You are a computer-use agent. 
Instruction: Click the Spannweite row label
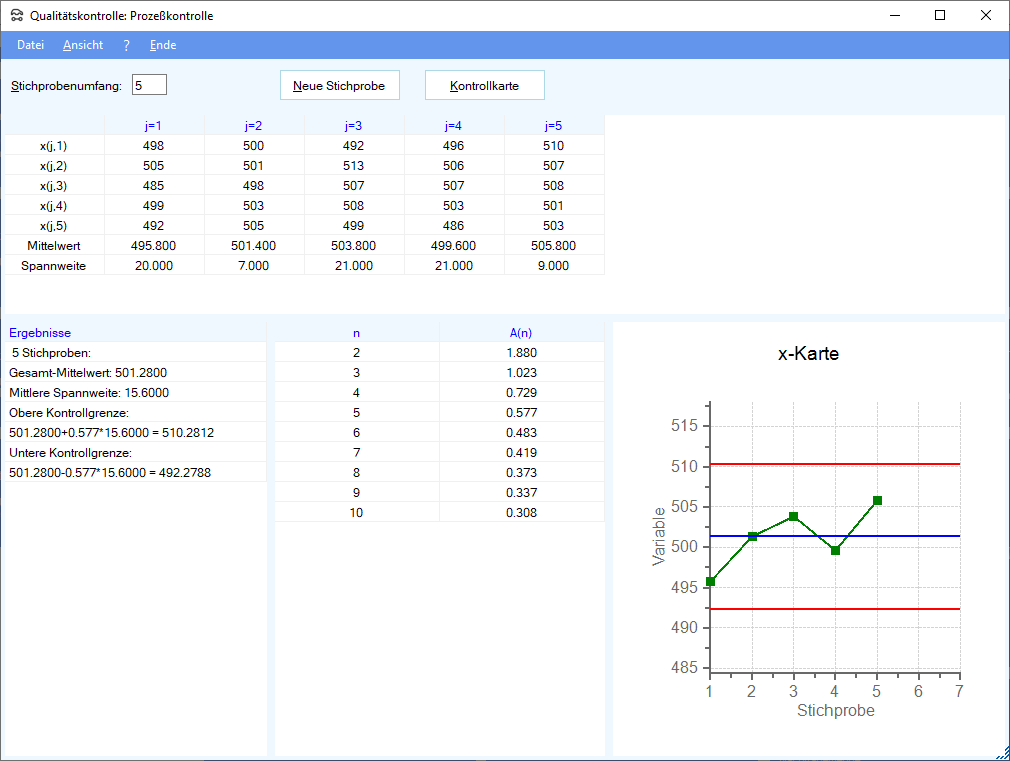[54, 265]
